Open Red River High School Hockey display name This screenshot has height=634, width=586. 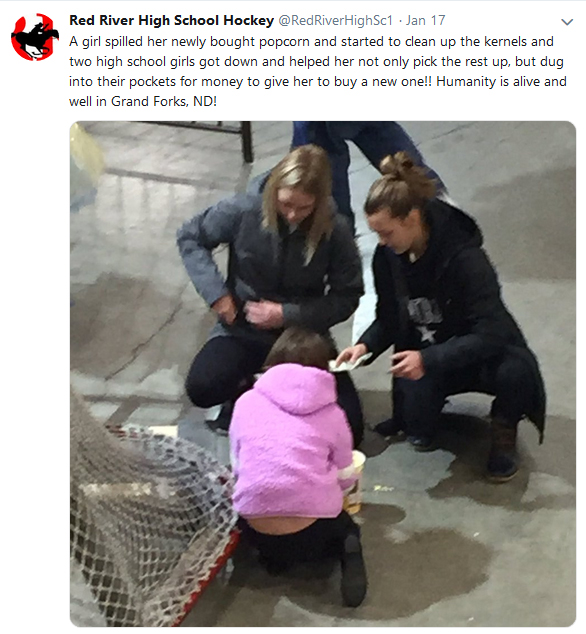[171, 20]
